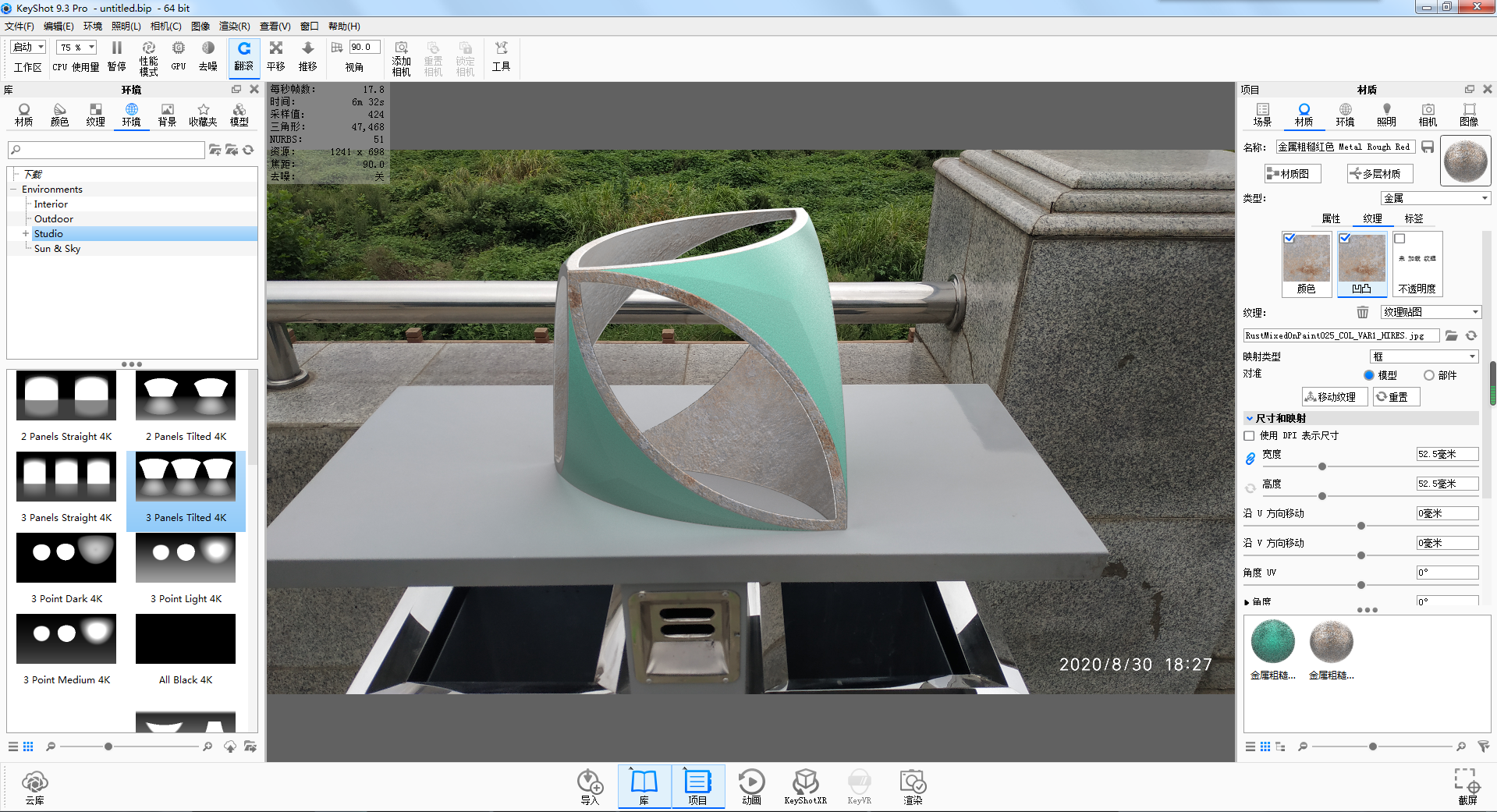Open the Cloud Library (云库) icon
This screenshot has width=1497, height=812.
(35, 787)
